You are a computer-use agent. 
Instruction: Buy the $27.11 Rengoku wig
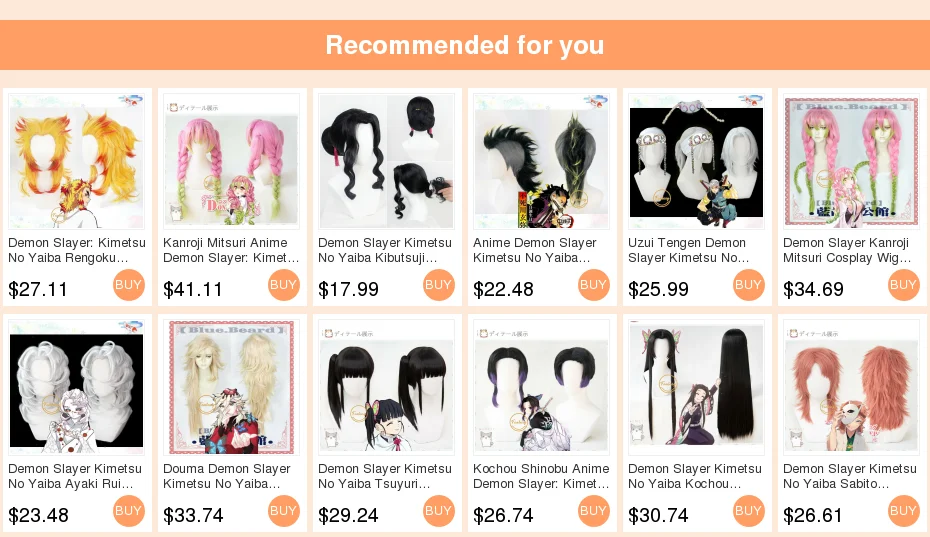pyautogui.click(x=129, y=285)
